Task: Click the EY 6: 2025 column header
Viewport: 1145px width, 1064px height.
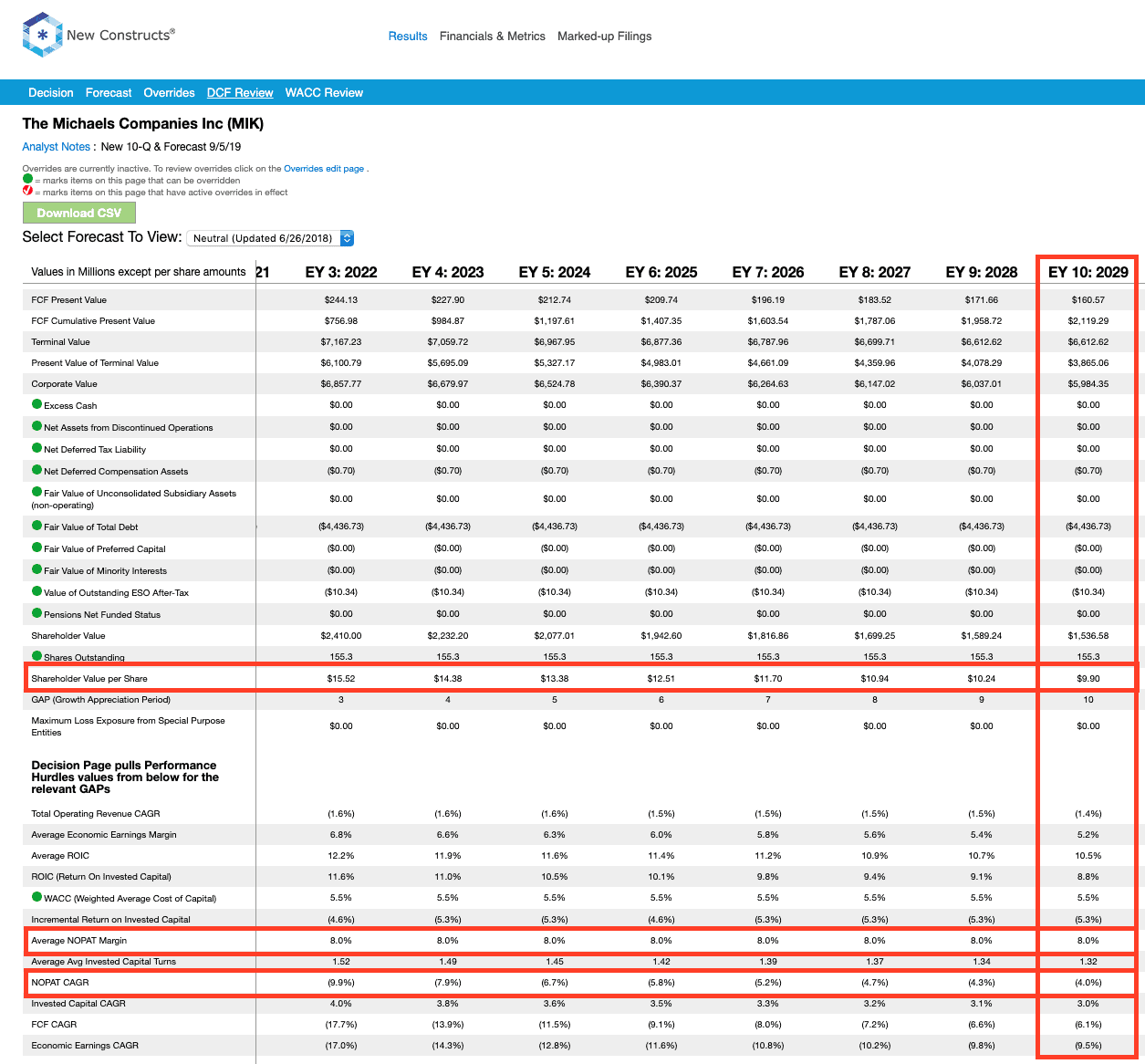Action: pos(661,272)
